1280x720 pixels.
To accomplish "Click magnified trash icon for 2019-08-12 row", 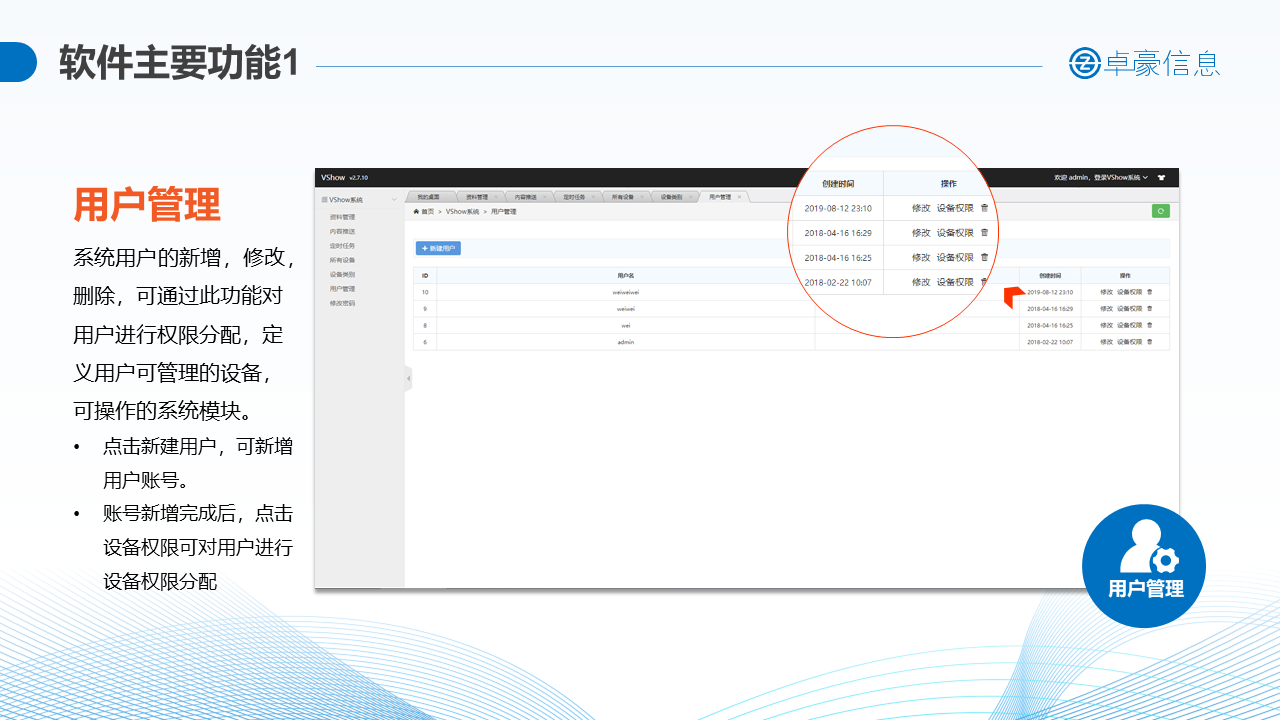I will click(x=984, y=208).
